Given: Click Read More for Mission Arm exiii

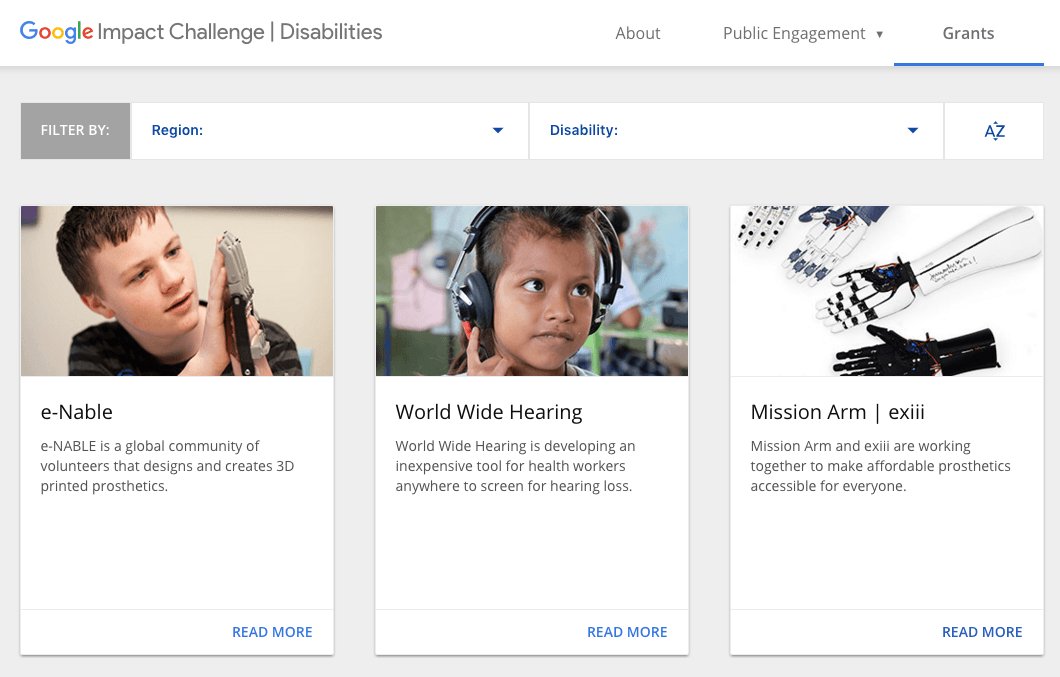Looking at the screenshot, I should pyautogui.click(x=982, y=632).
